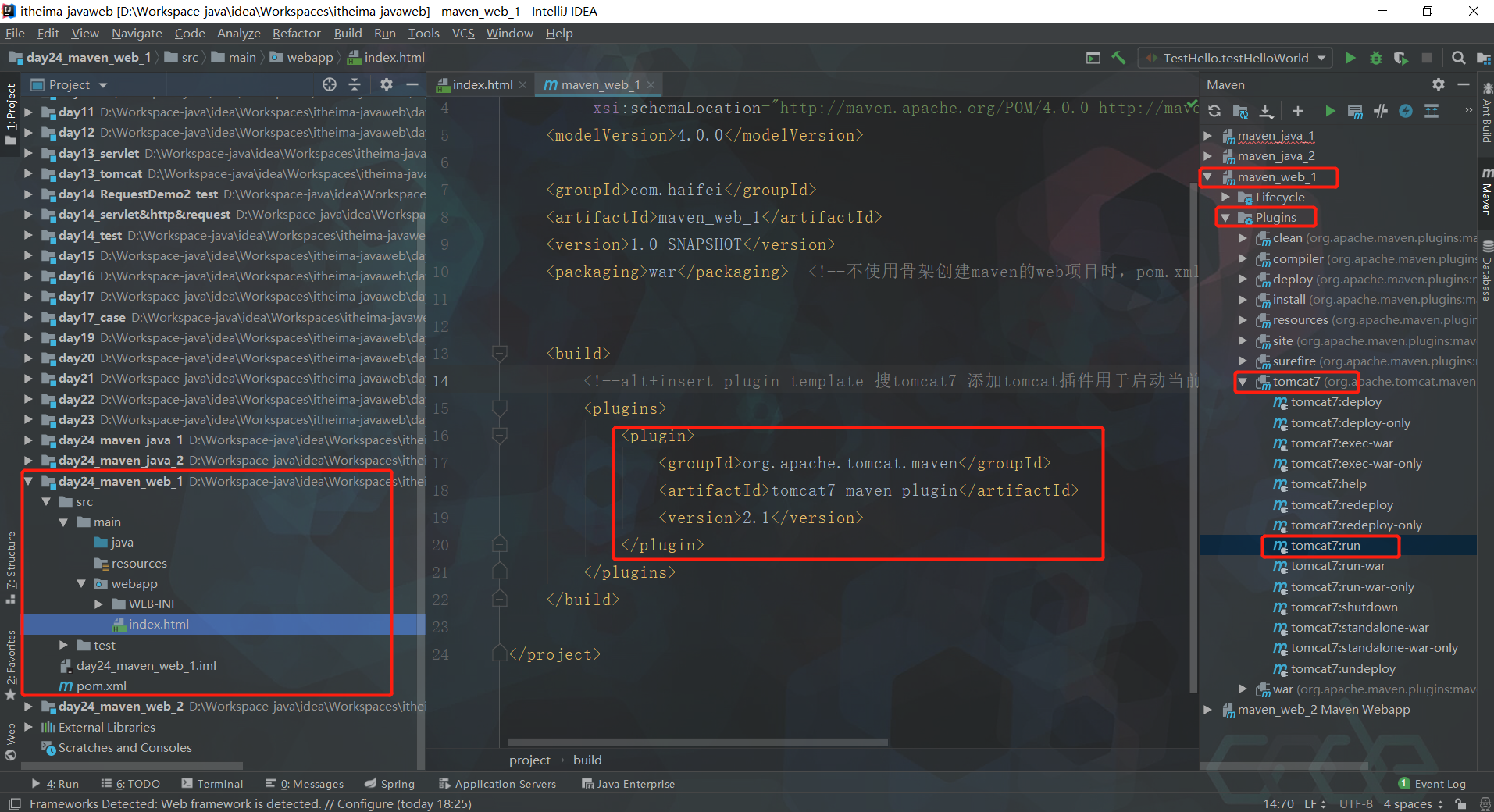Open the Build menu
The width and height of the screenshot is (1494, 812).
pos(348,34)
